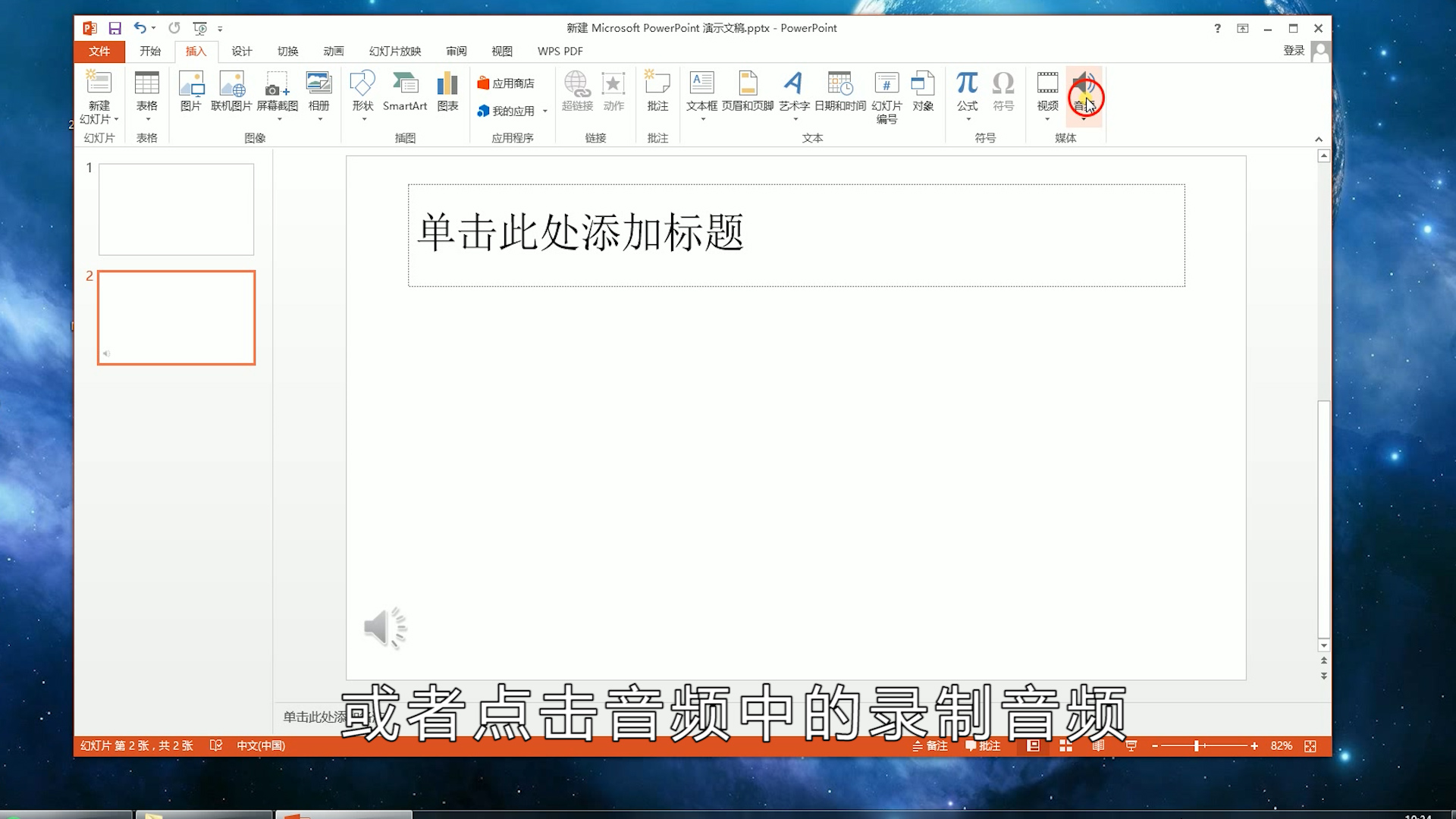Toggle the Comments (批注) pane in status bar
1456x819 pixels.
[983, 746]
